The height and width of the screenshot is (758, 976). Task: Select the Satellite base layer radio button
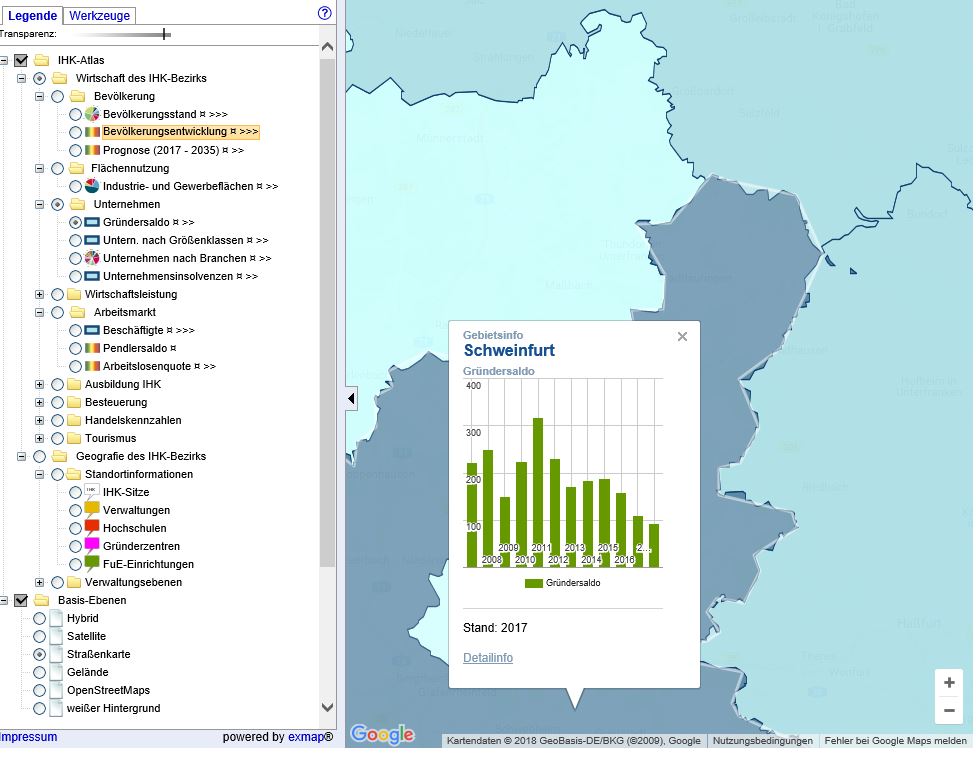40,637
